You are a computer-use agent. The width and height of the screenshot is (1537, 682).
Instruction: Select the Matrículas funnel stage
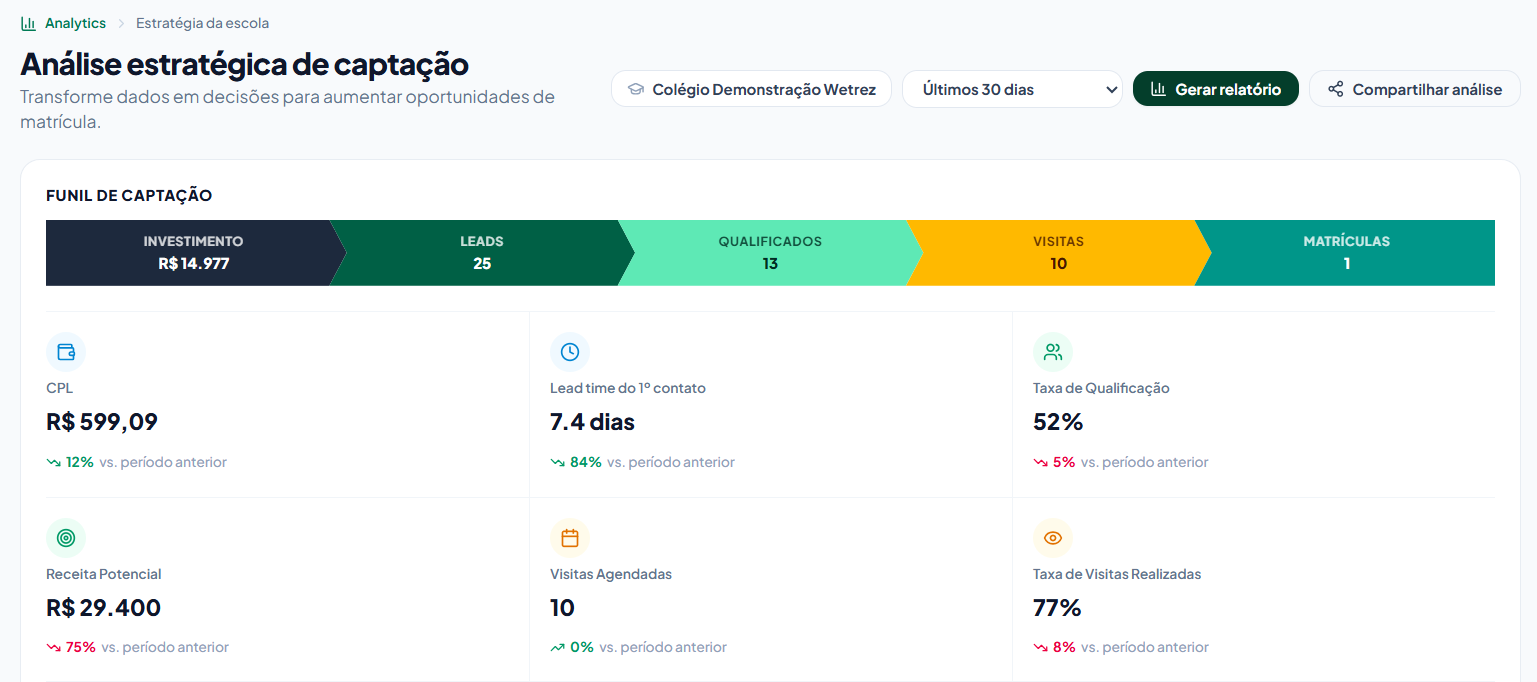point(1346,253)
